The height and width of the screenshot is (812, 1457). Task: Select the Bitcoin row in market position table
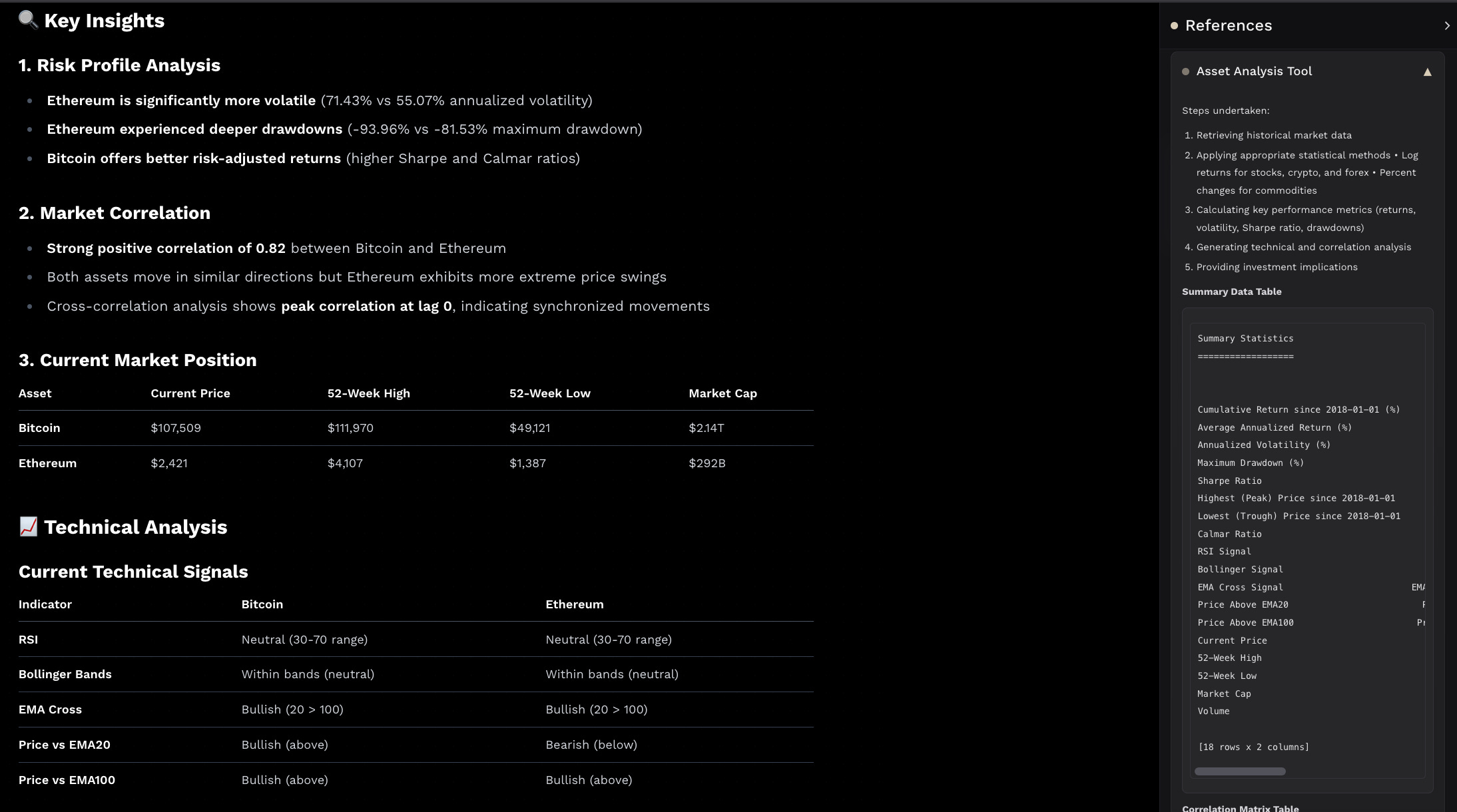tap(39, 428)
